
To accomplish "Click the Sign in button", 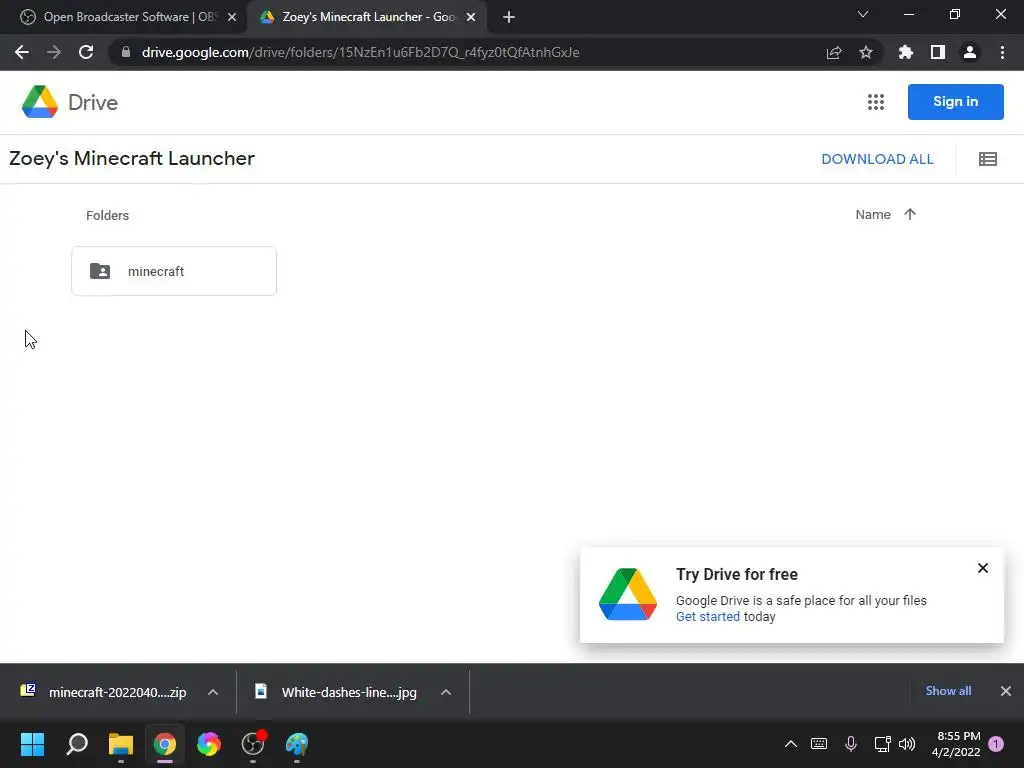I will (x=955, y=102).
